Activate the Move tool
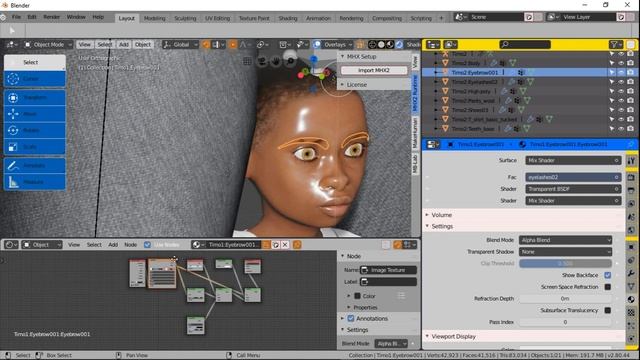The width and height of the screenshot is (640, 360). click(x=35, y=114)
